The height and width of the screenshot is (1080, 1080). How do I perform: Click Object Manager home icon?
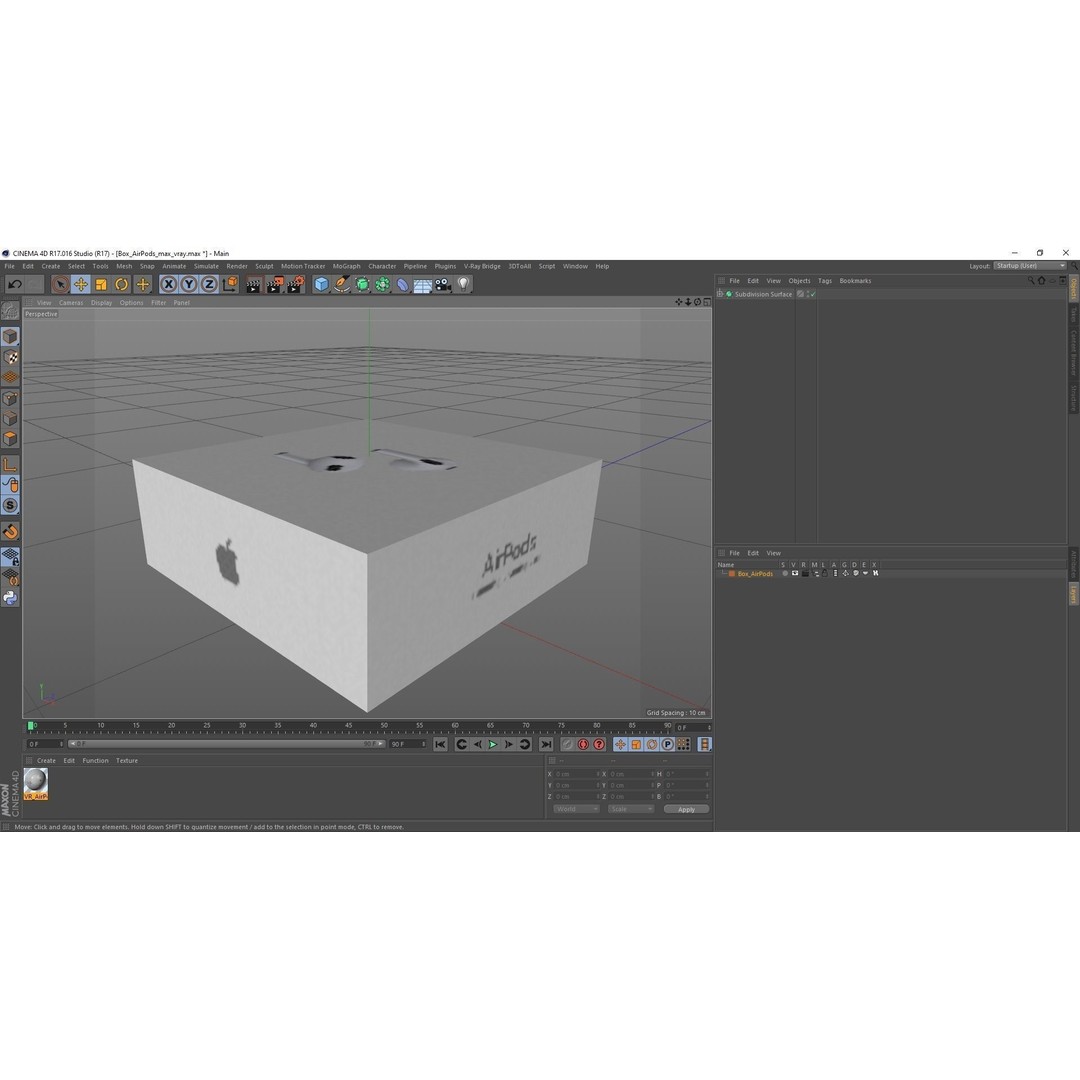point(1041,280)
